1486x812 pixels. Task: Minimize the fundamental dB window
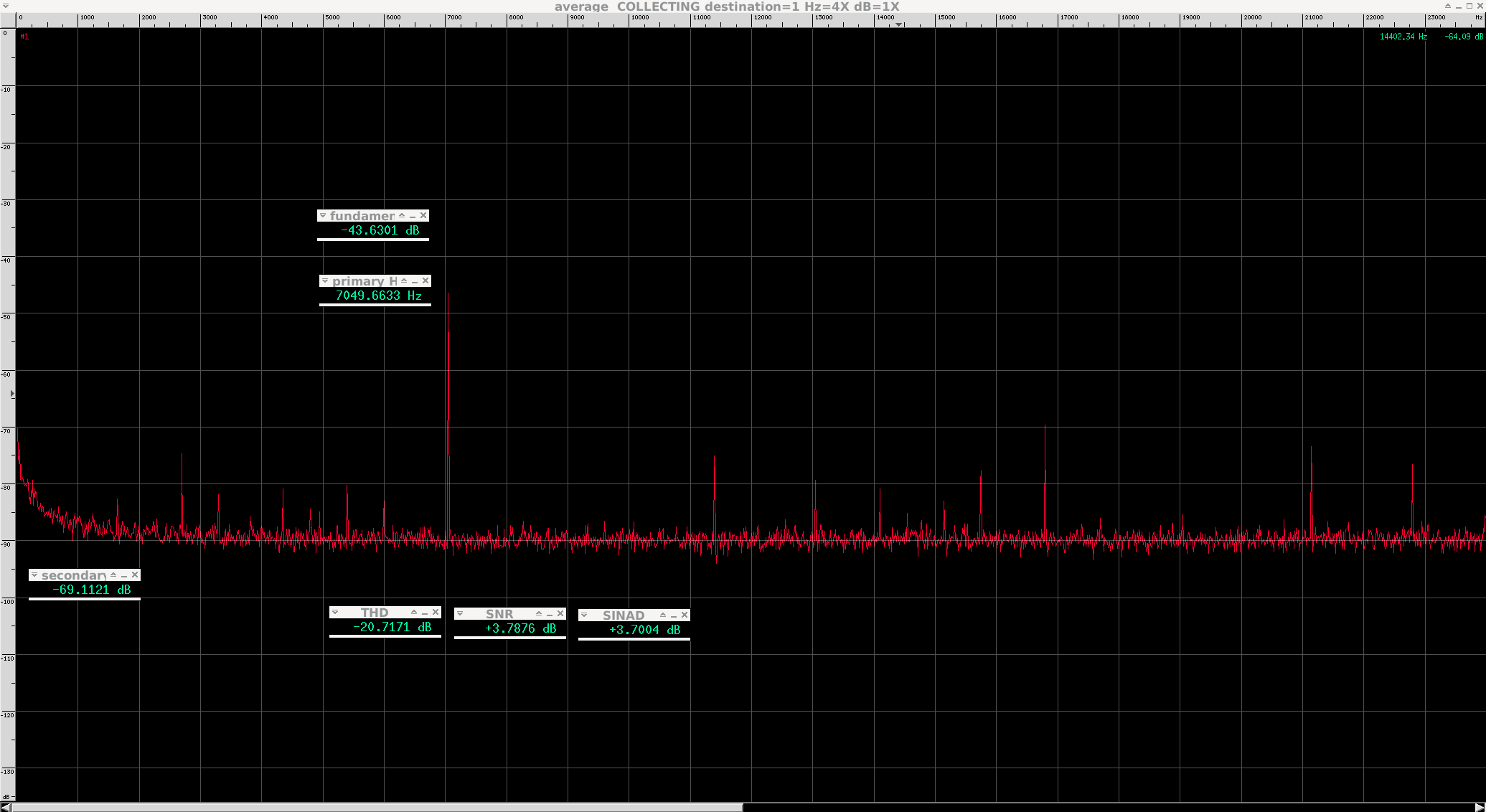tap(413, 216)
